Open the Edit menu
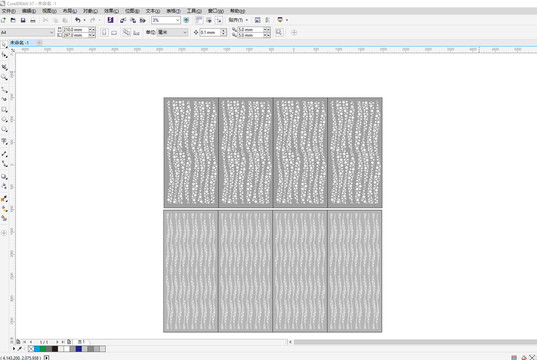The image size is (537, 360). pos(29,11)
